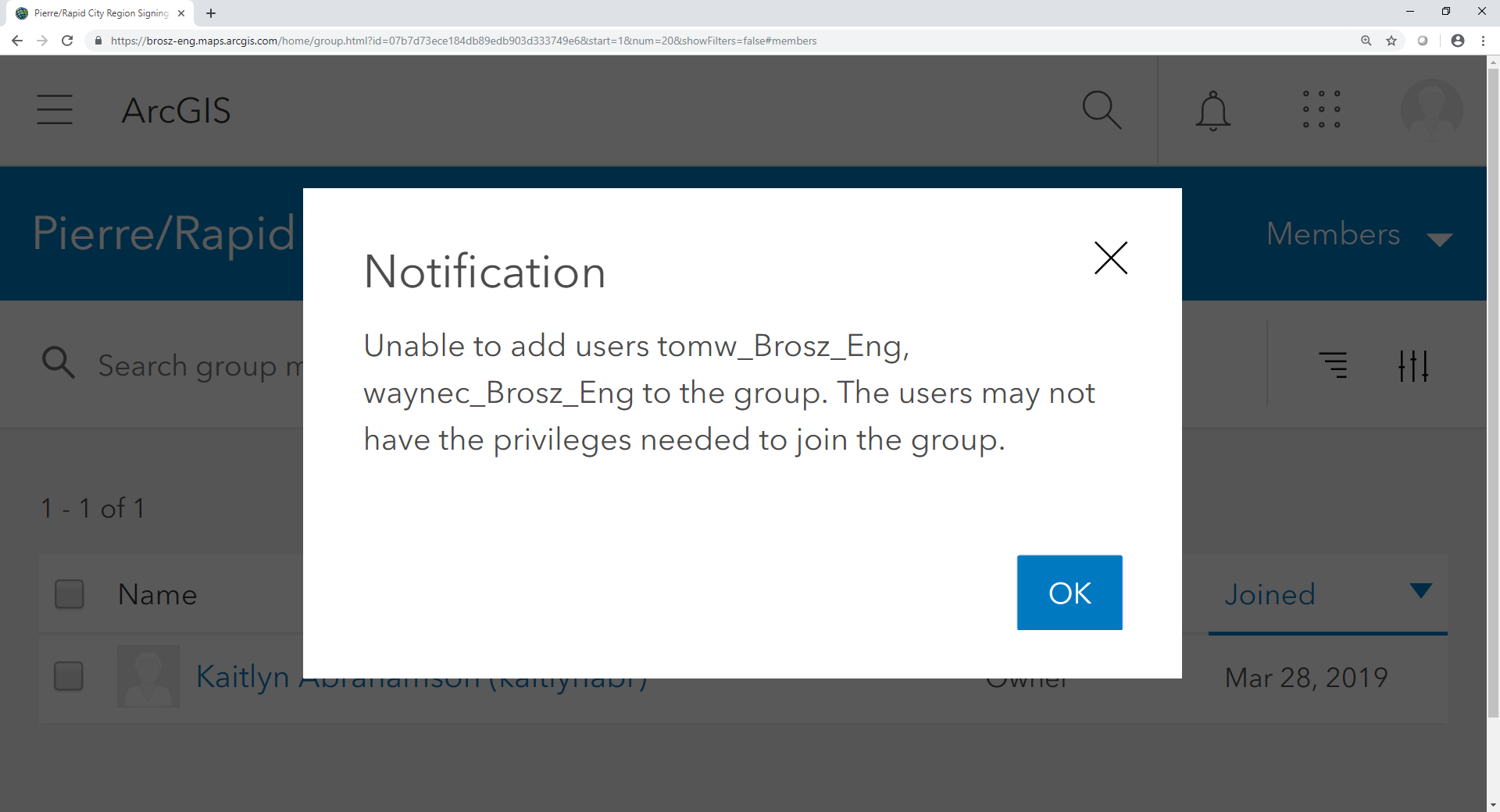Open the filter sliders icon
Viewport: 1500px width, 812px height.
point(1413,365)
